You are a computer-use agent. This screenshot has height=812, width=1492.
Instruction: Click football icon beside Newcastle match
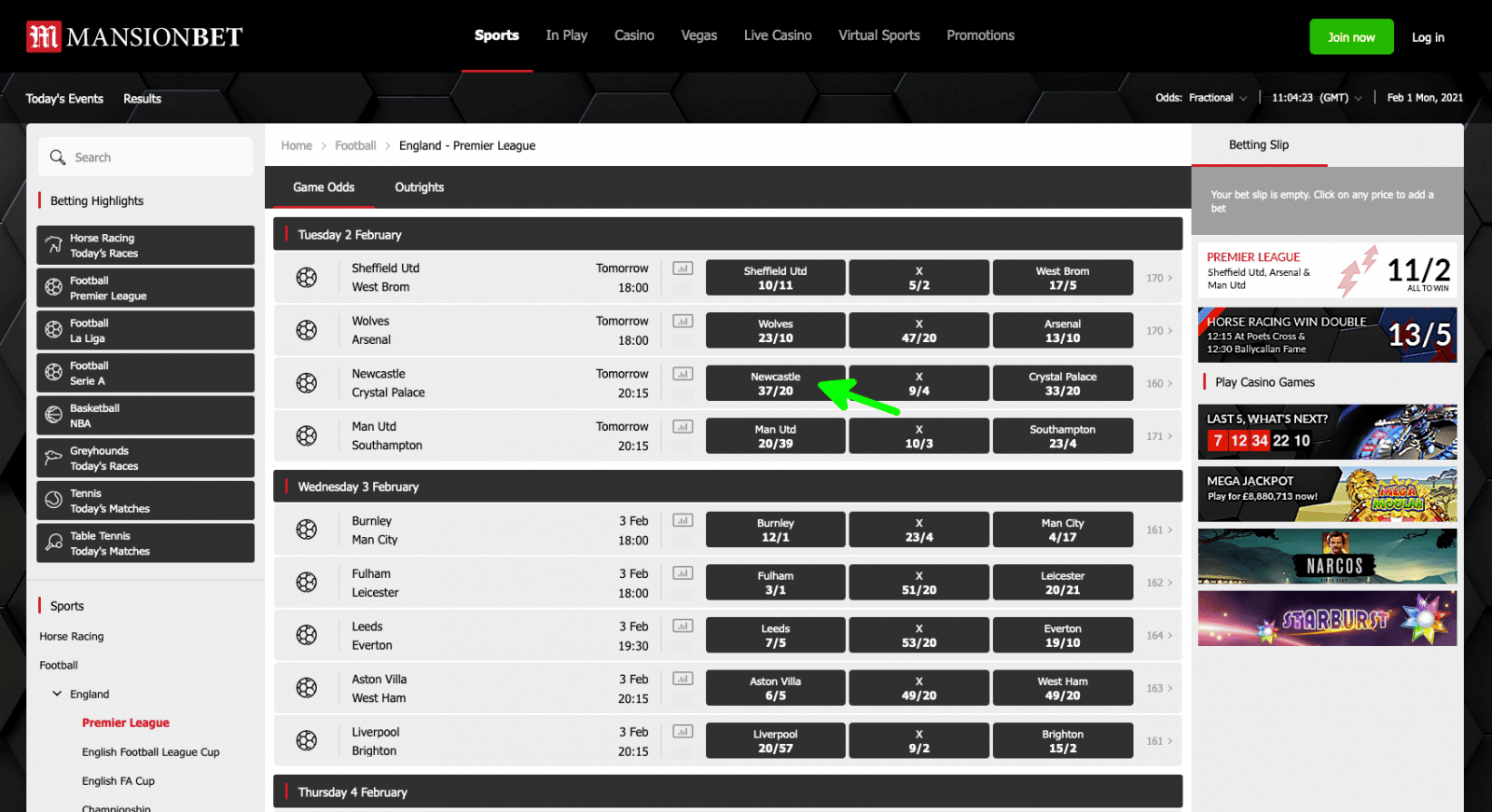(x=307, y=383)
